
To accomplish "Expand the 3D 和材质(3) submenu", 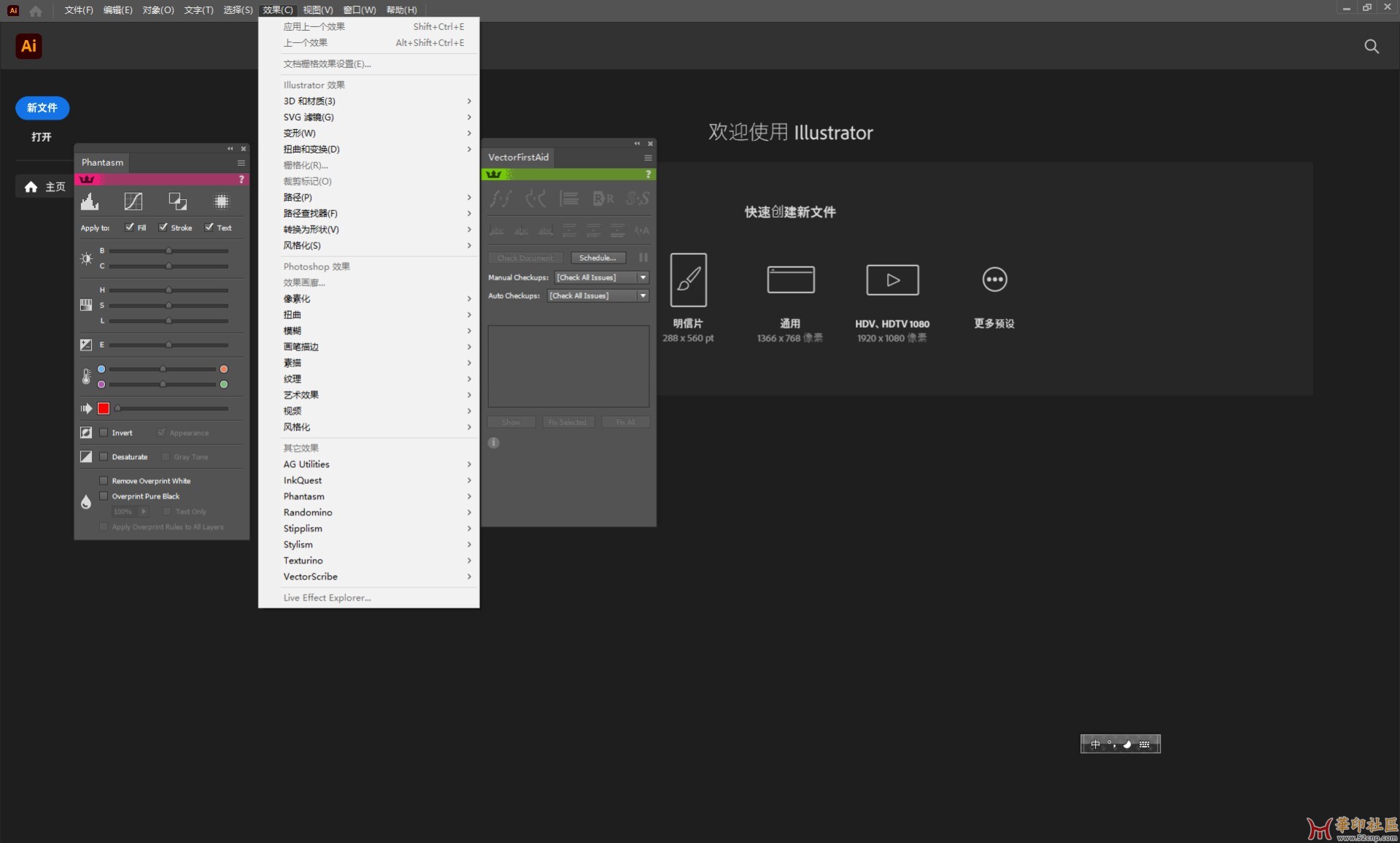I will click(x=369, y=101).
